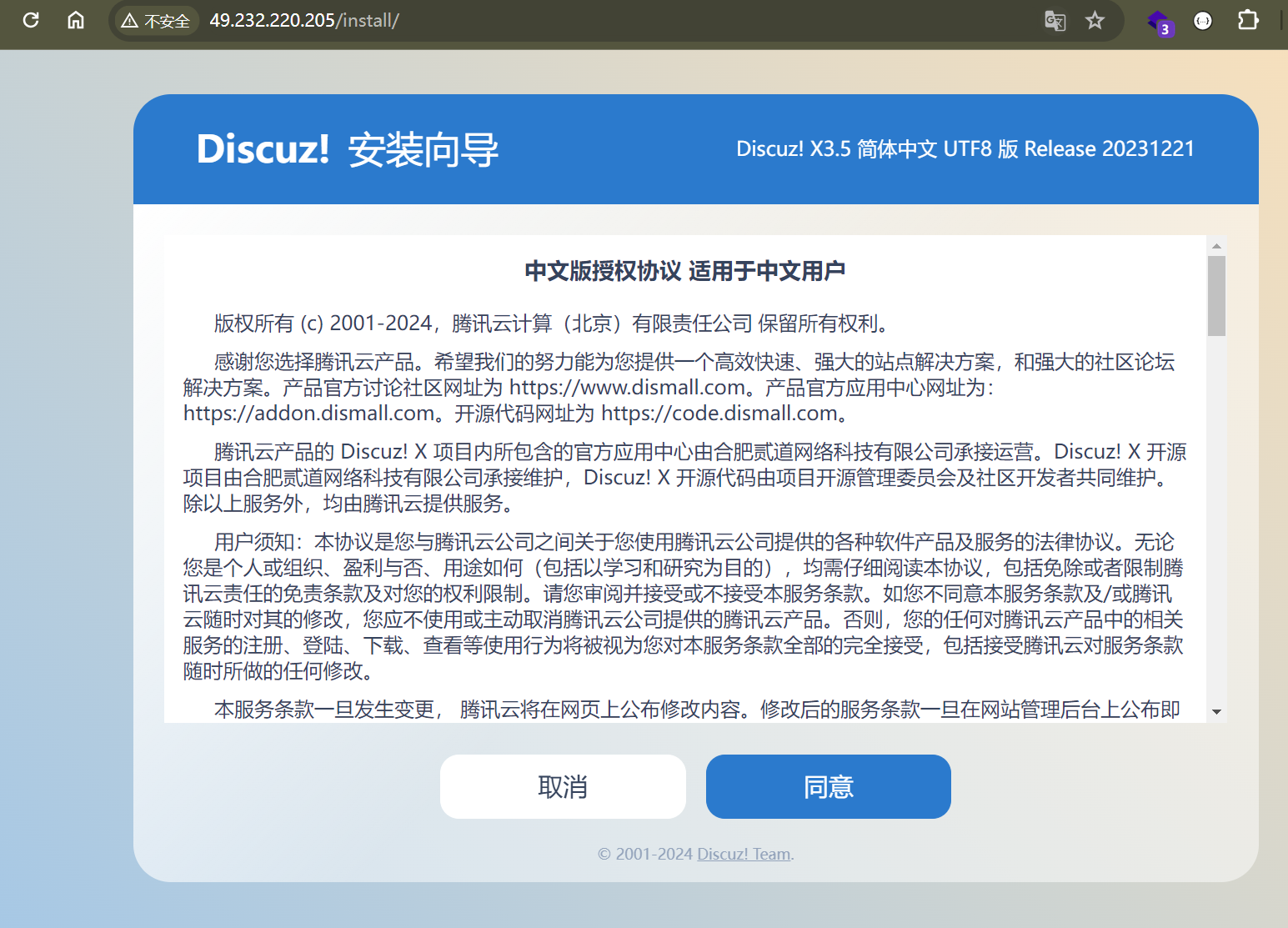
Task: Click the text https://www.dismall.com
Action: click(x=627, y=388)
